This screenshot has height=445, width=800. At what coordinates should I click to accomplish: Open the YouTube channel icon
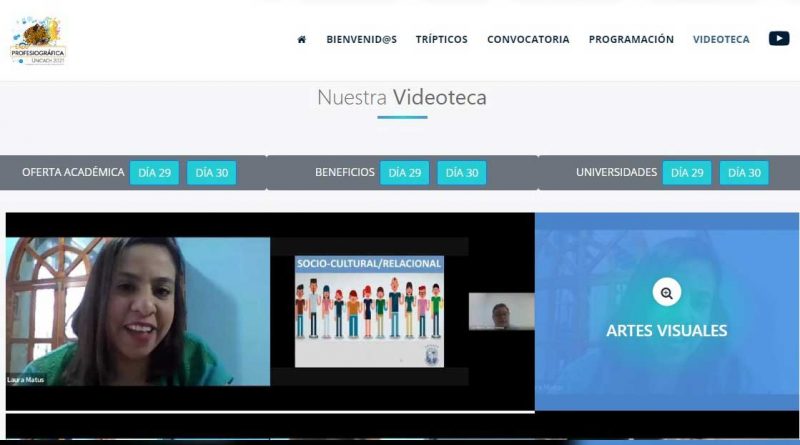point(778,39)
